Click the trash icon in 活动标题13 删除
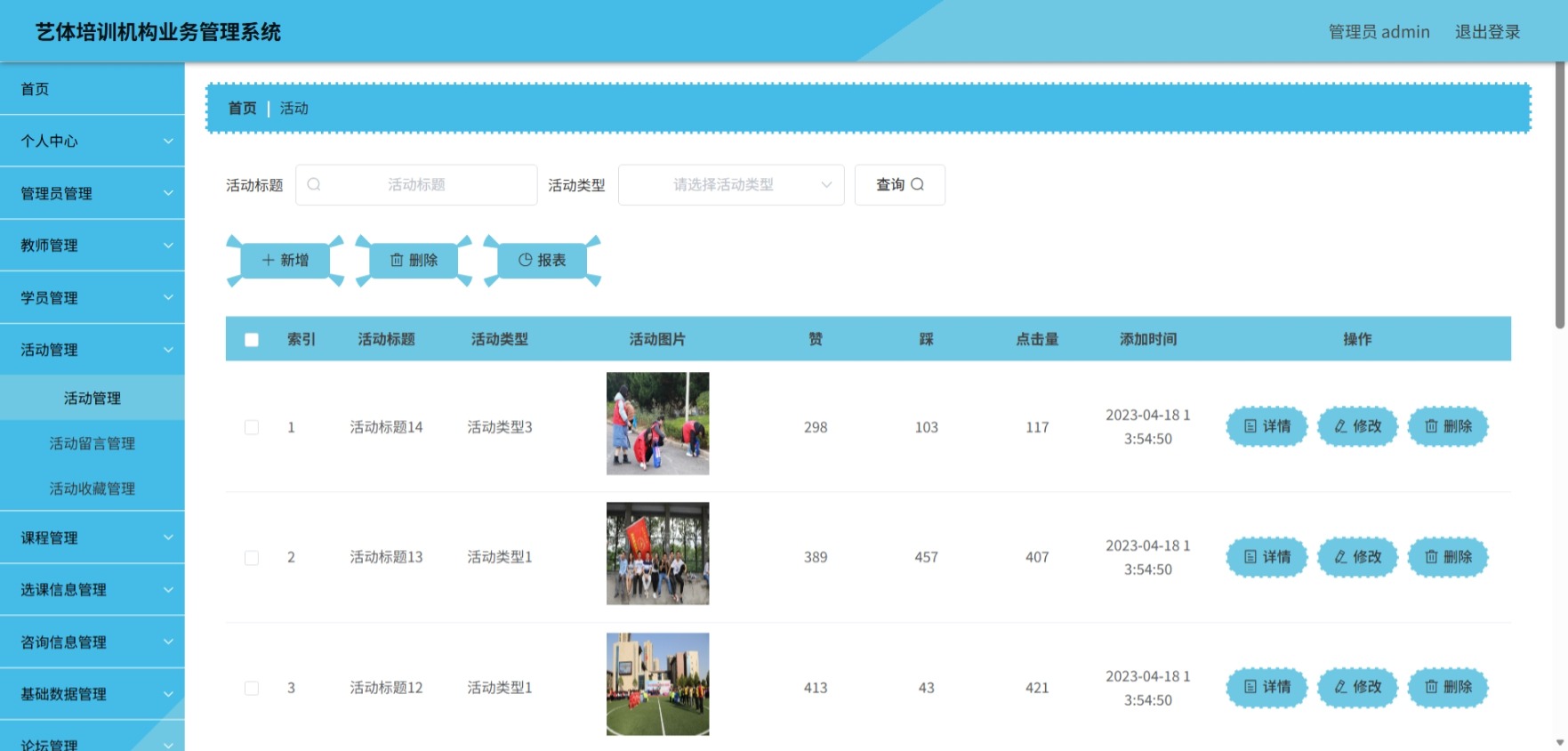Screen dimensions: 1568x751 1431,557
